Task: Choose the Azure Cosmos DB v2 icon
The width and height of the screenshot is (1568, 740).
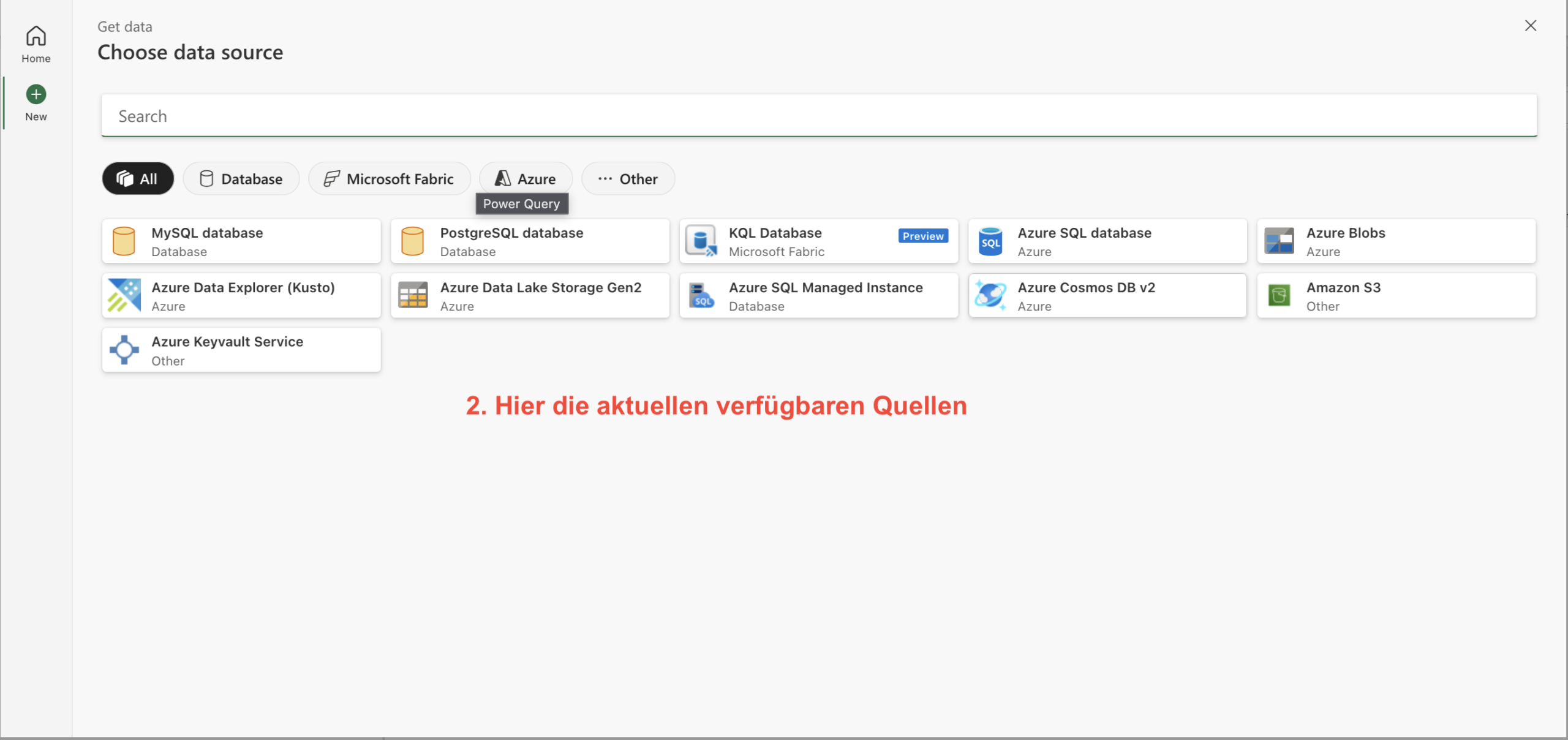Action: pos(990,295)
